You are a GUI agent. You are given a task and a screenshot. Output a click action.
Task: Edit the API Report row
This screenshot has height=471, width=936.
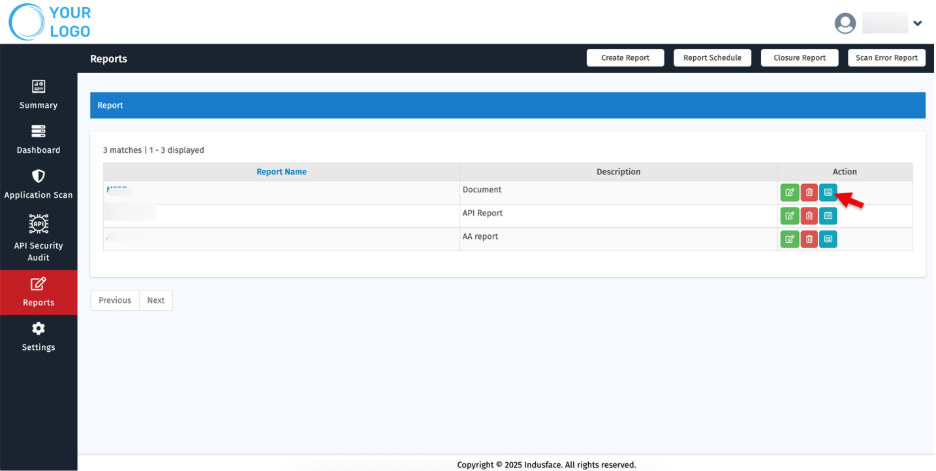pos(789,216)
